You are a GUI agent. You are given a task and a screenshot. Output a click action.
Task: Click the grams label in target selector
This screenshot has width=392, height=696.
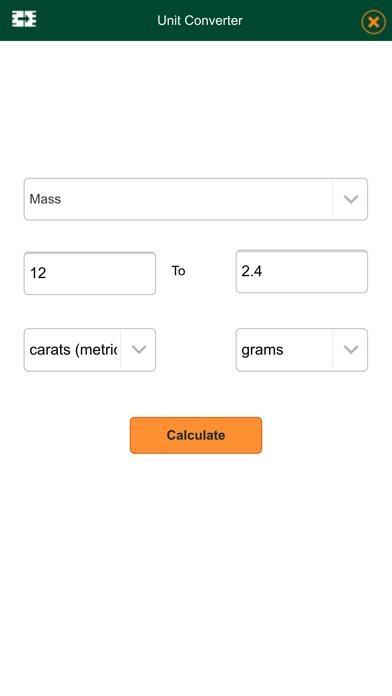[262, 350]
